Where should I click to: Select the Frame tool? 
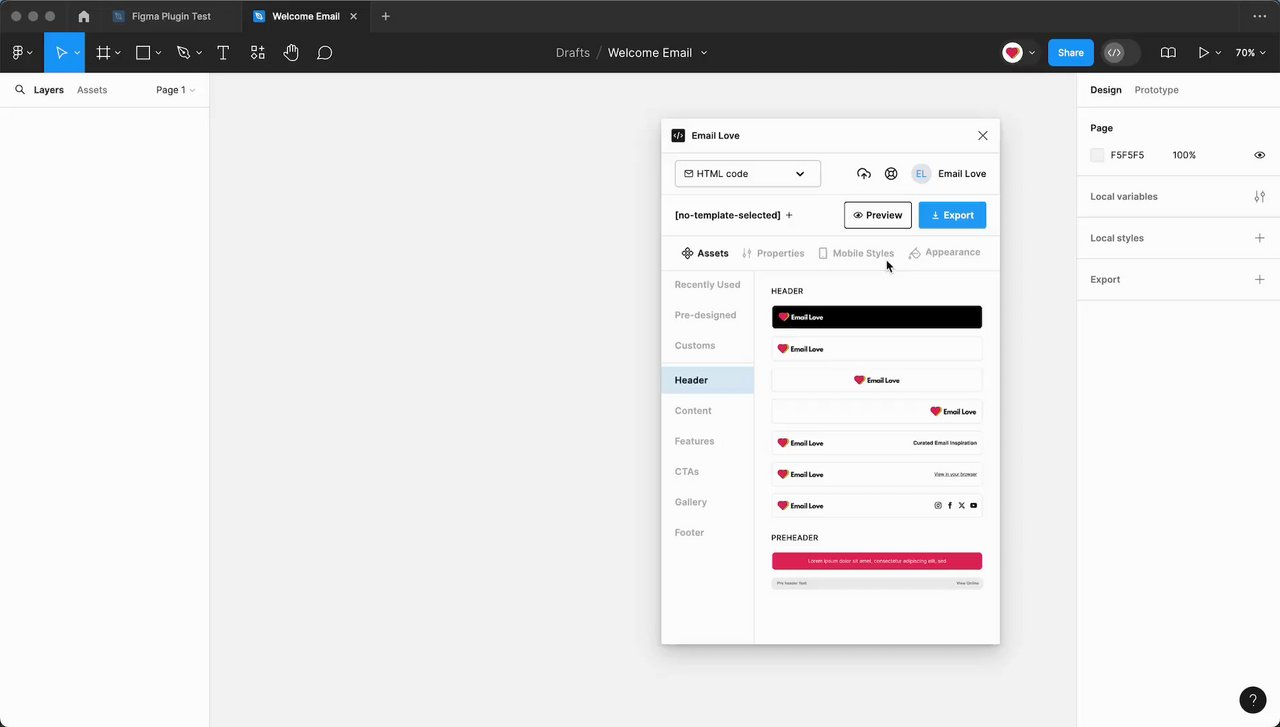tap(103, 53)
